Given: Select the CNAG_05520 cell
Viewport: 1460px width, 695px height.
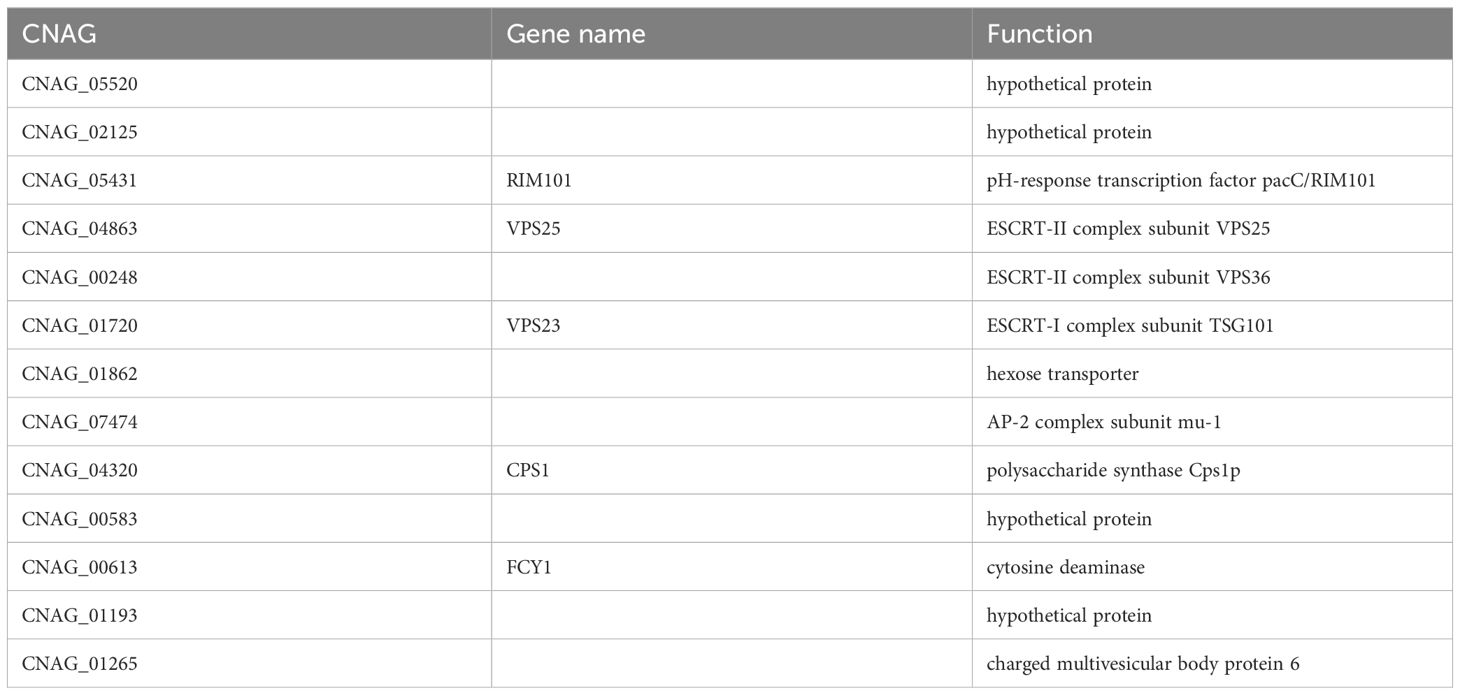Looking at the screenshot, I should click(x=249, y=84).
